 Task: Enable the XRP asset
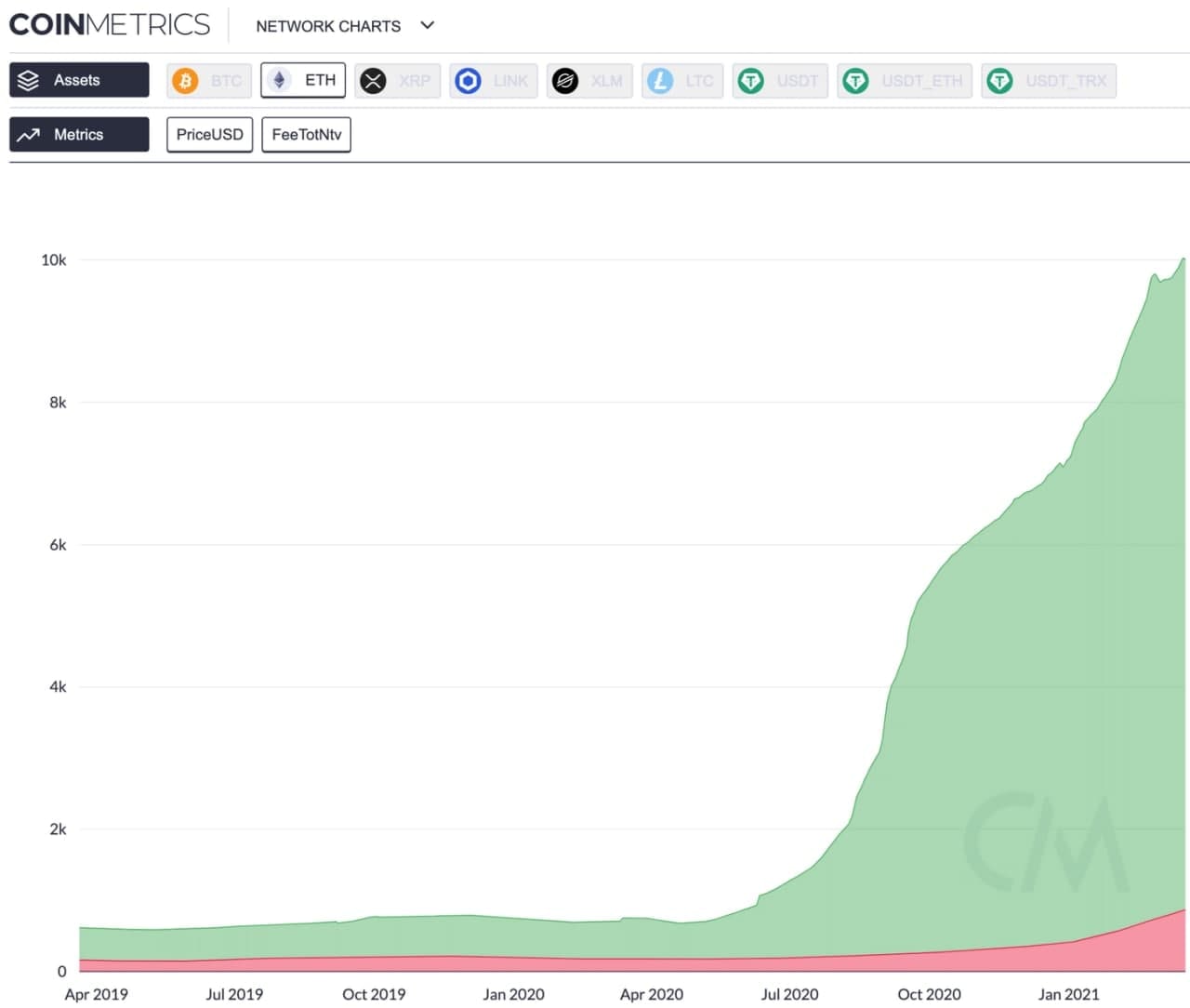[x=397, y=81]
